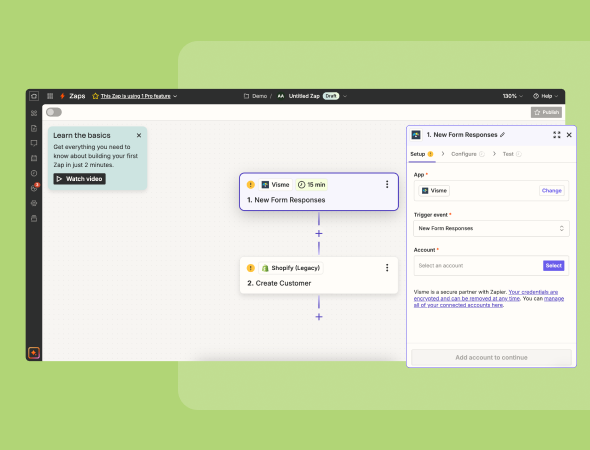The height and width of the screenshot is (450, 590).
Task: Click the star icon beside Pro feature notice
Action: pos(96,96)
